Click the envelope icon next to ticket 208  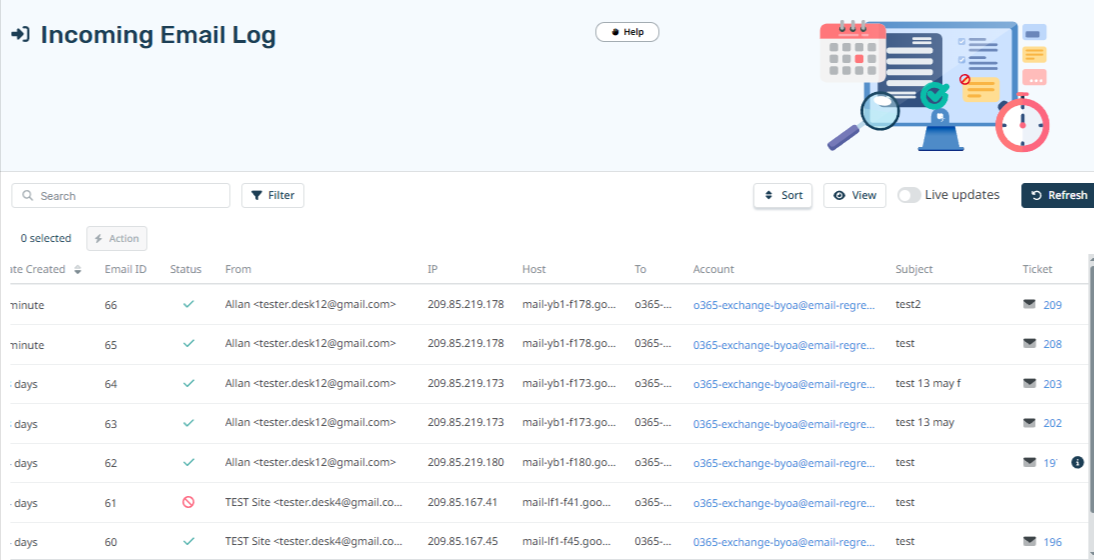[1029, 343]
